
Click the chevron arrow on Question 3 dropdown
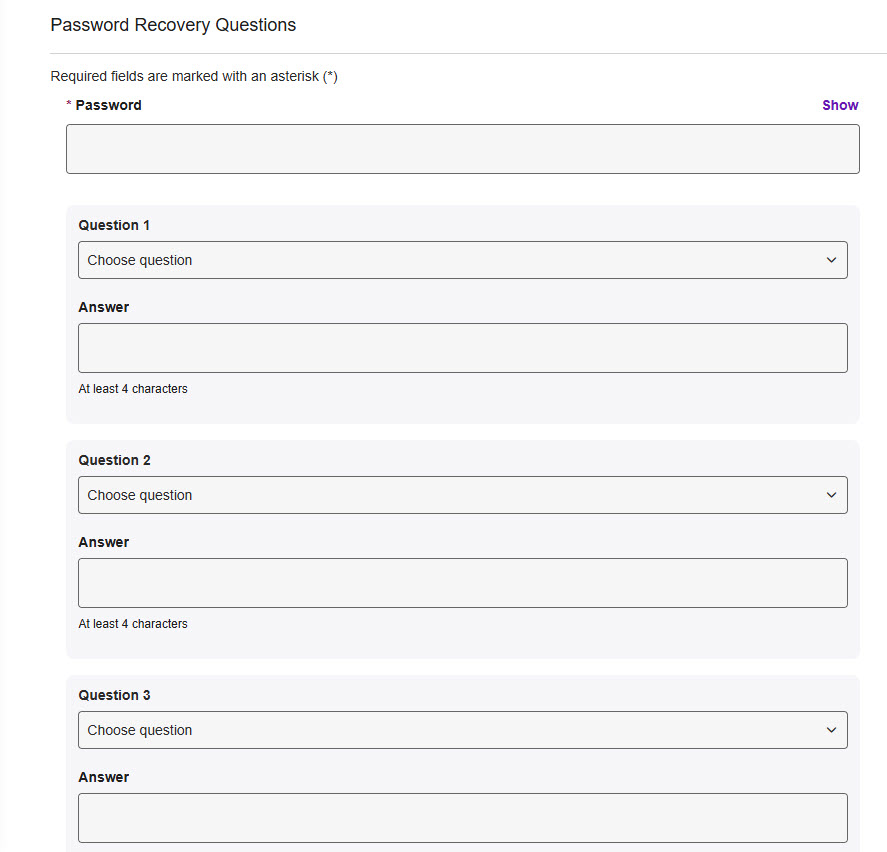[x=831, y=730]
